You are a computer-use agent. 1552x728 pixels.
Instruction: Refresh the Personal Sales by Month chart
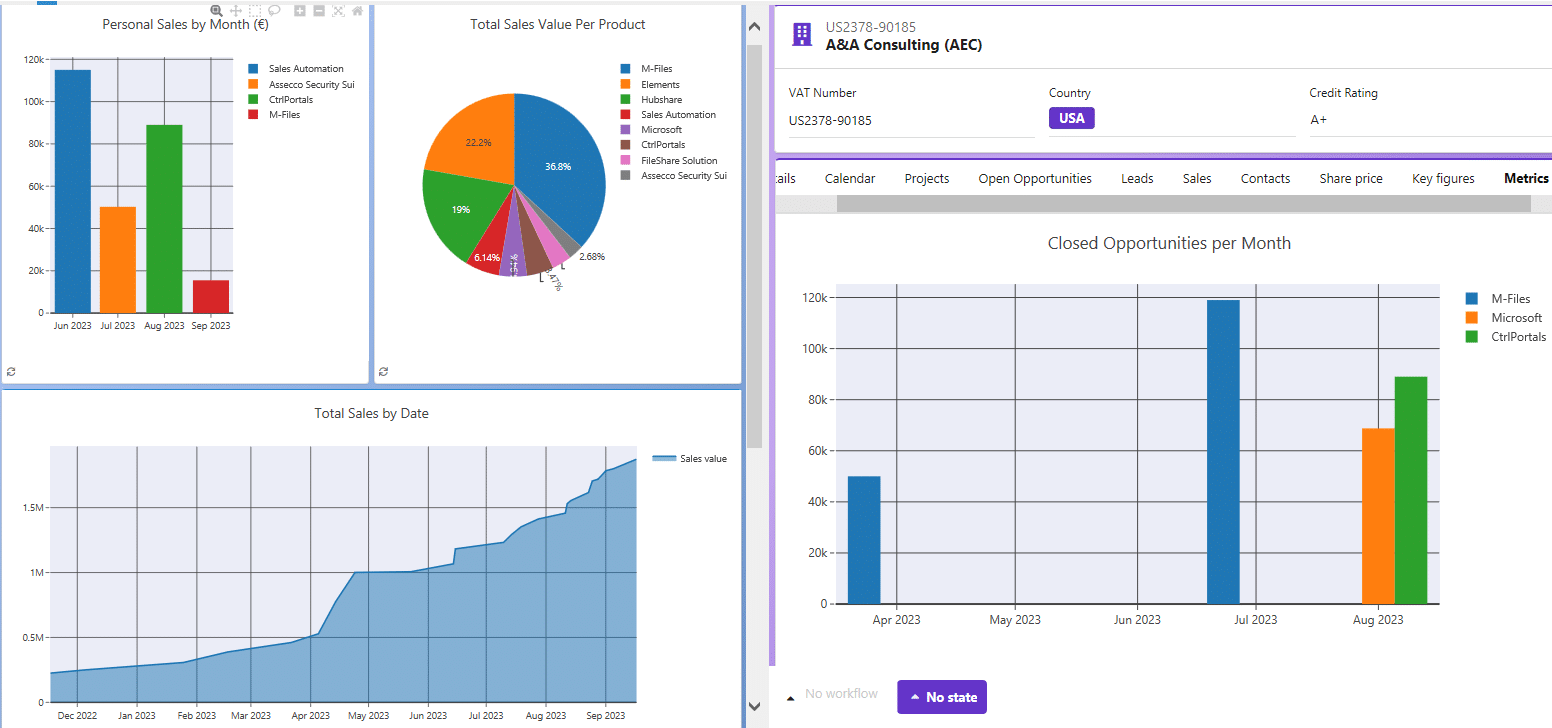click(11, 371)
